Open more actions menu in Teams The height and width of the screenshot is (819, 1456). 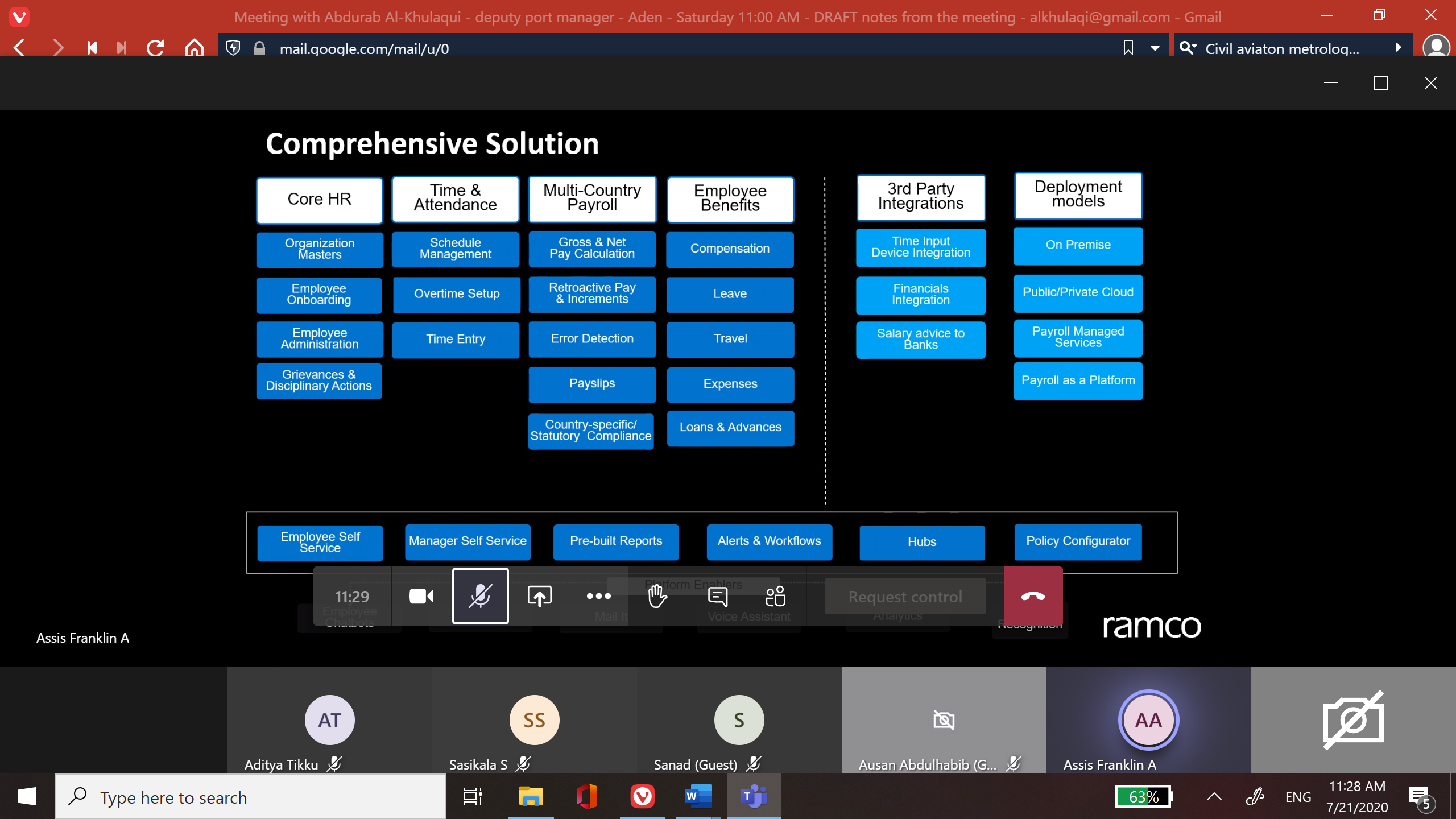click(x=598, y=596)
